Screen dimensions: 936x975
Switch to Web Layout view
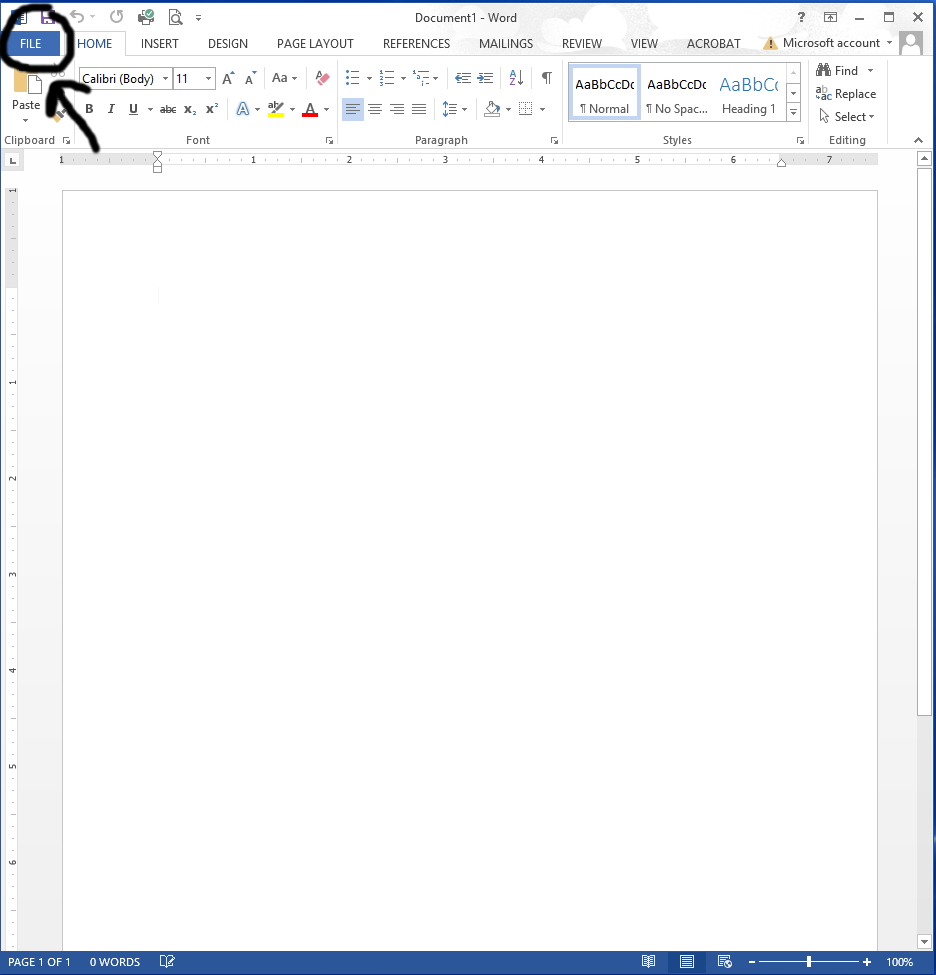coord(725,962)
